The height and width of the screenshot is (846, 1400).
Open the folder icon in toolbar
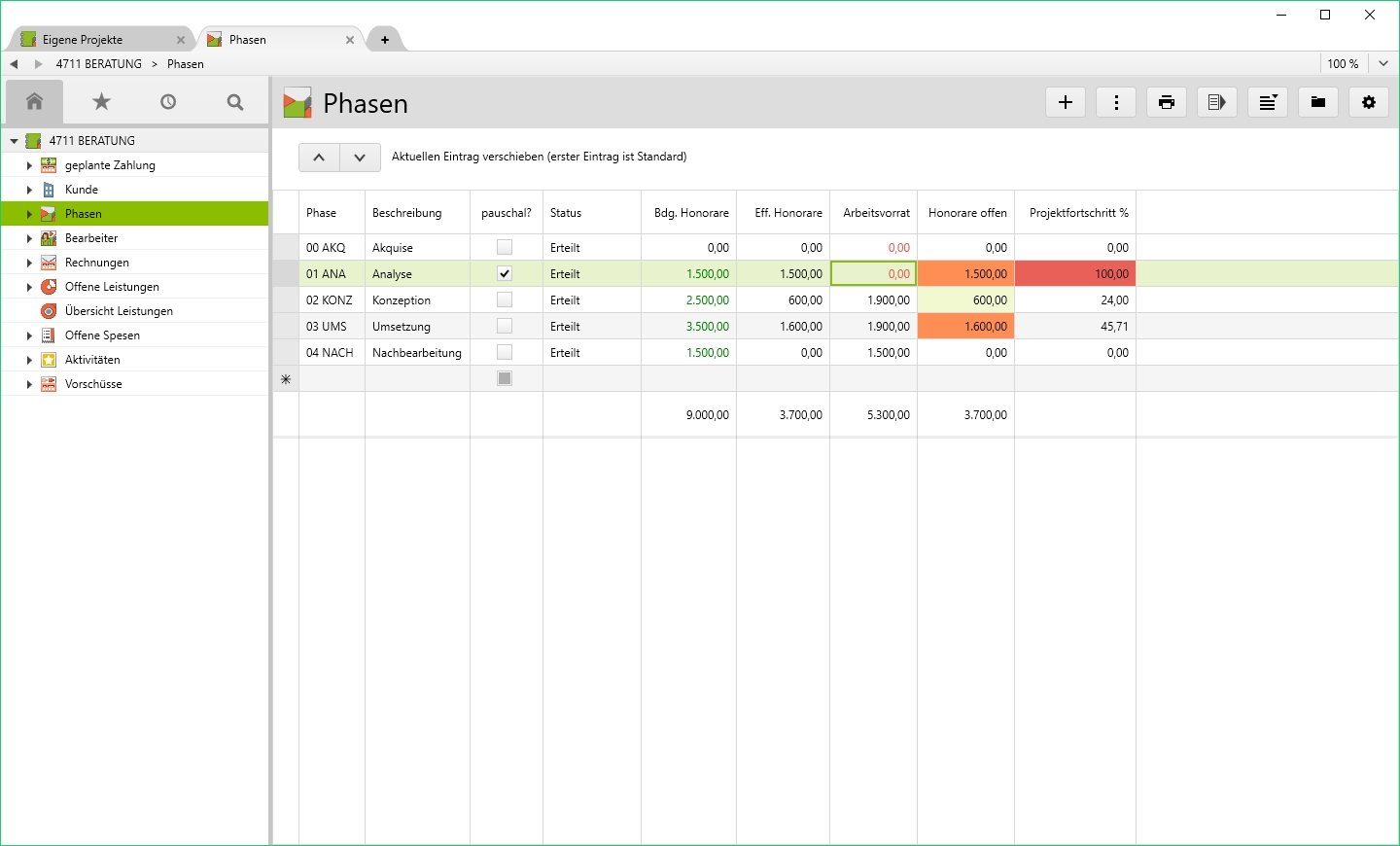point(1318,102)
